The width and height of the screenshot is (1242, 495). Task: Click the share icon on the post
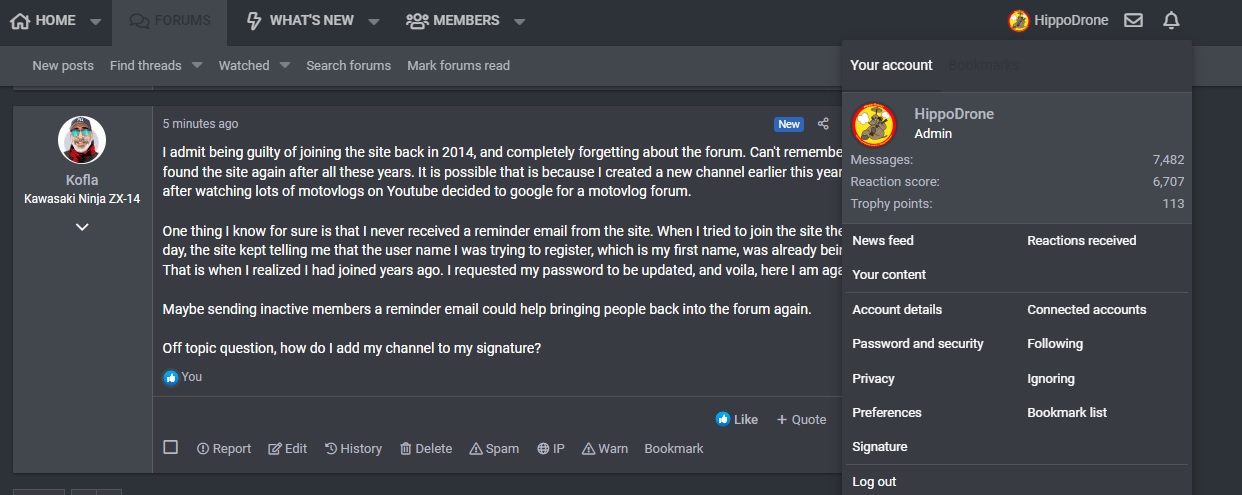pos(823,124)
